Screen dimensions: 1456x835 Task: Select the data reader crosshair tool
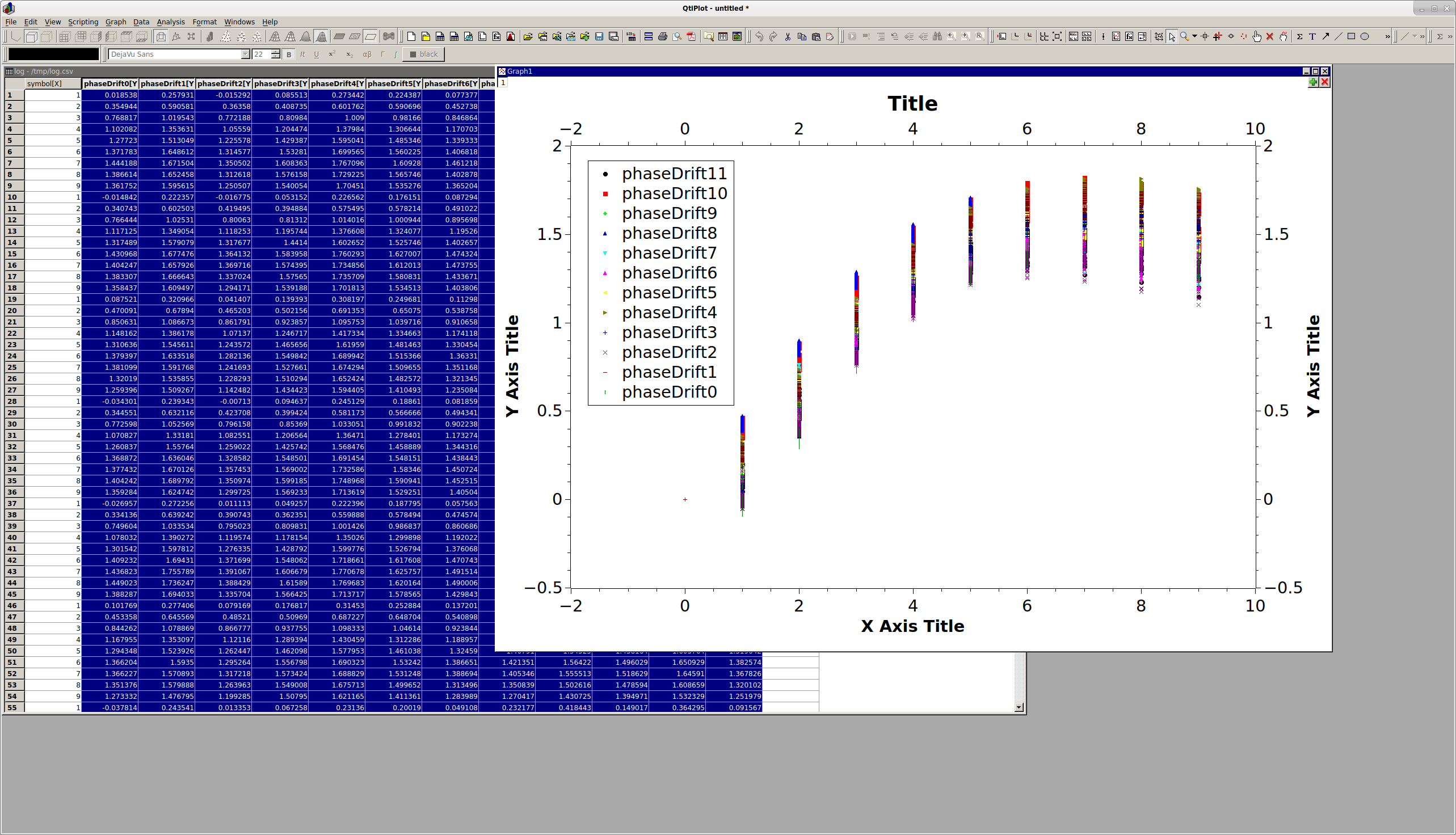pyautogui.click(x=1204, y=37)
